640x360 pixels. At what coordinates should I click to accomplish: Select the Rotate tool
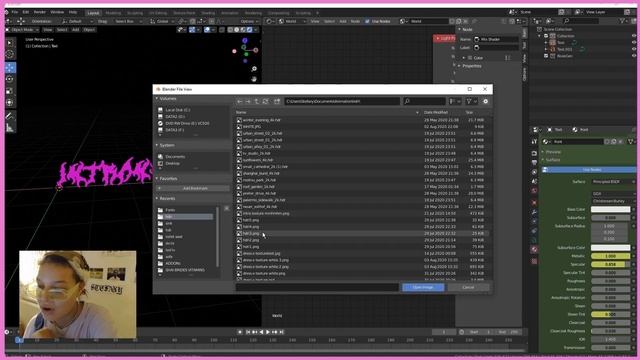tap(10, 79)
